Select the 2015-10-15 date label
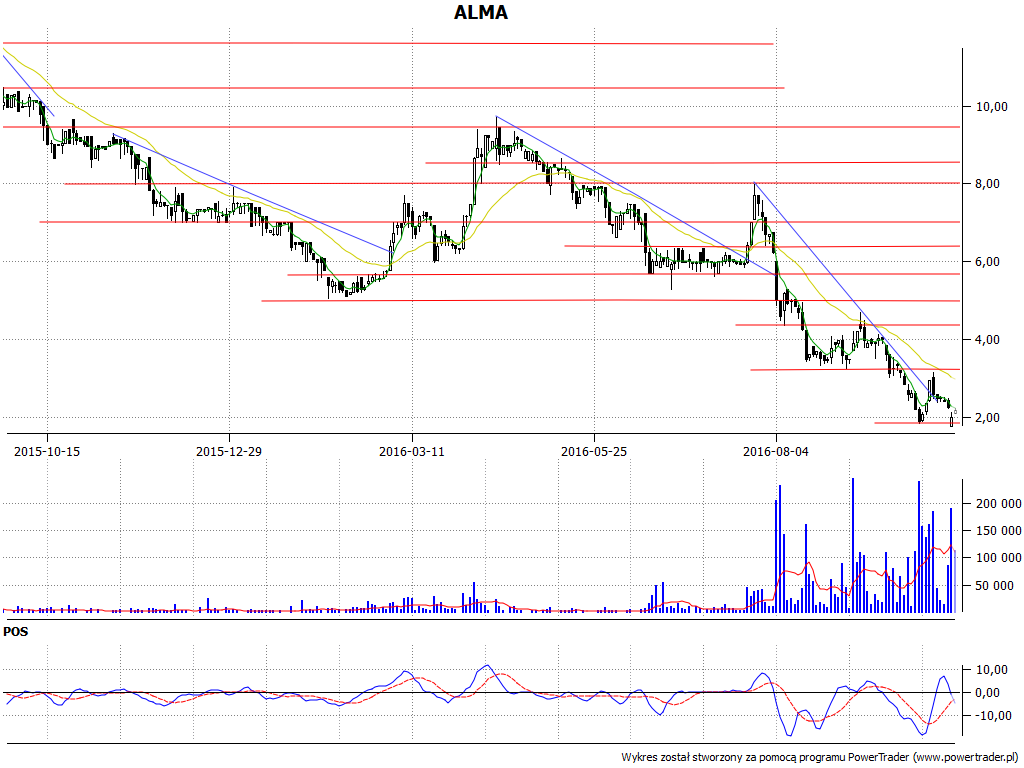 click(x=47, y=451)
